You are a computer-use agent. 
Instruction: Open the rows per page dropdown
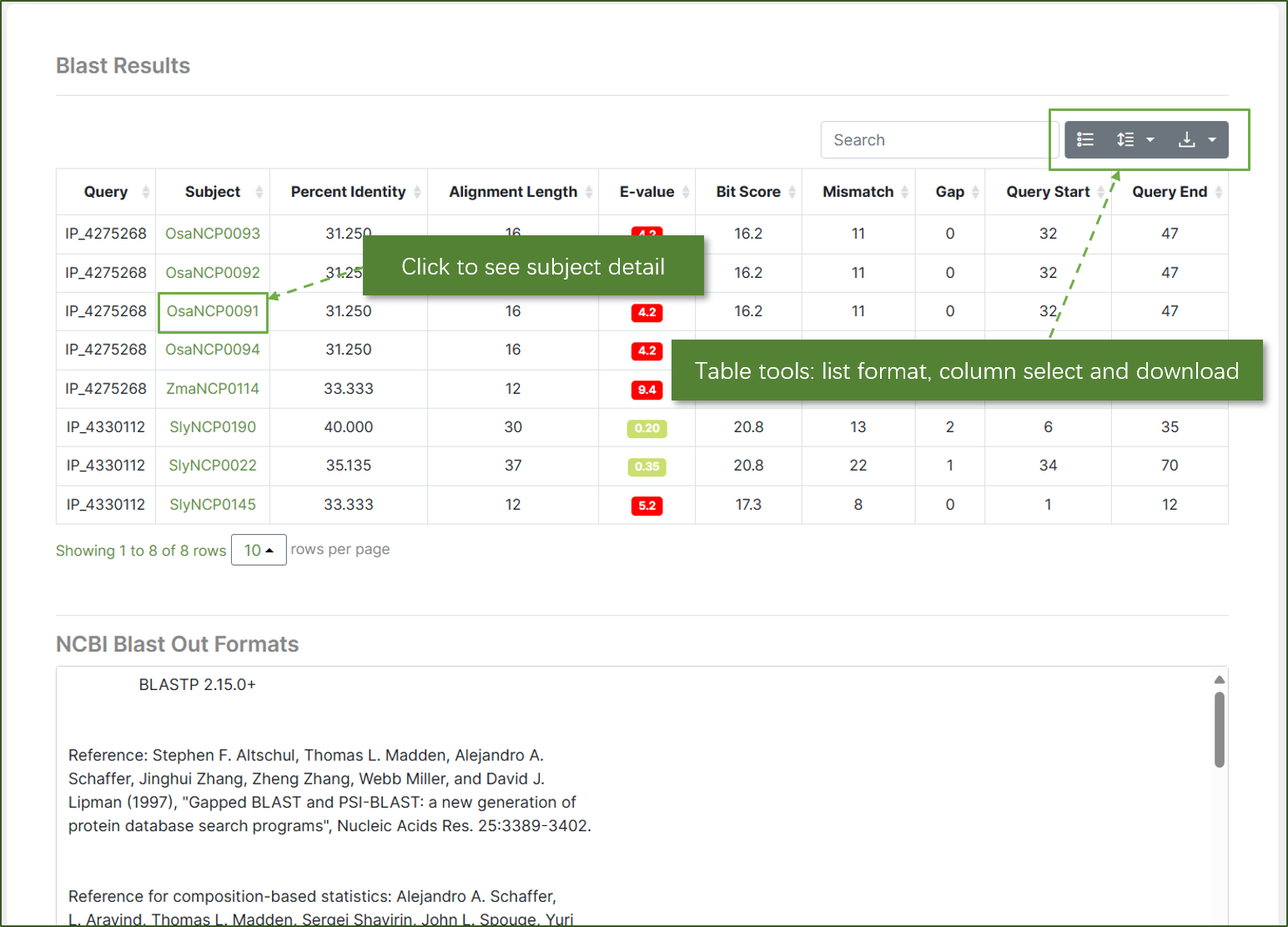coord(259,551)
